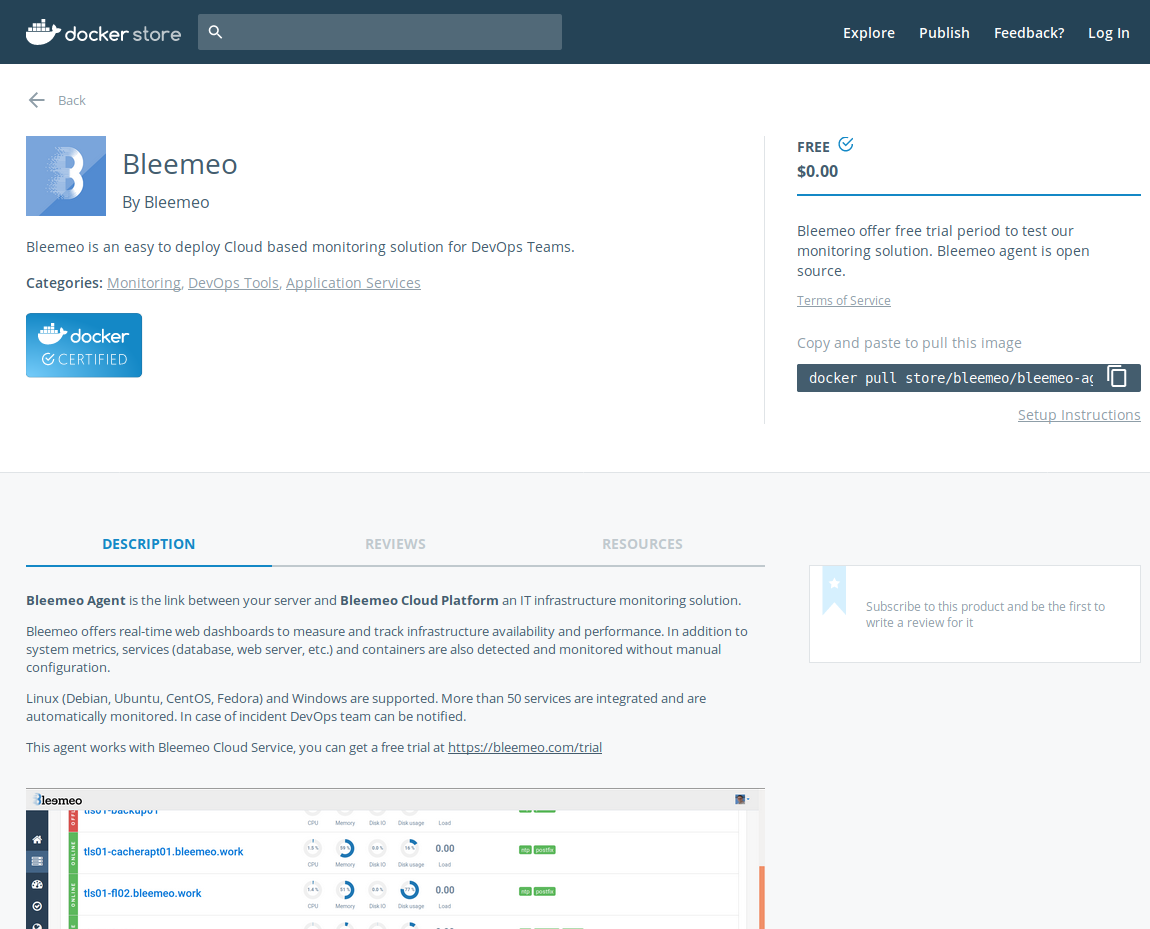Image resolution: width=1150 pixels, height=929 pixels.
Task: Click the dashboard gauge icon in sidebar
Action: coord(36,883)
